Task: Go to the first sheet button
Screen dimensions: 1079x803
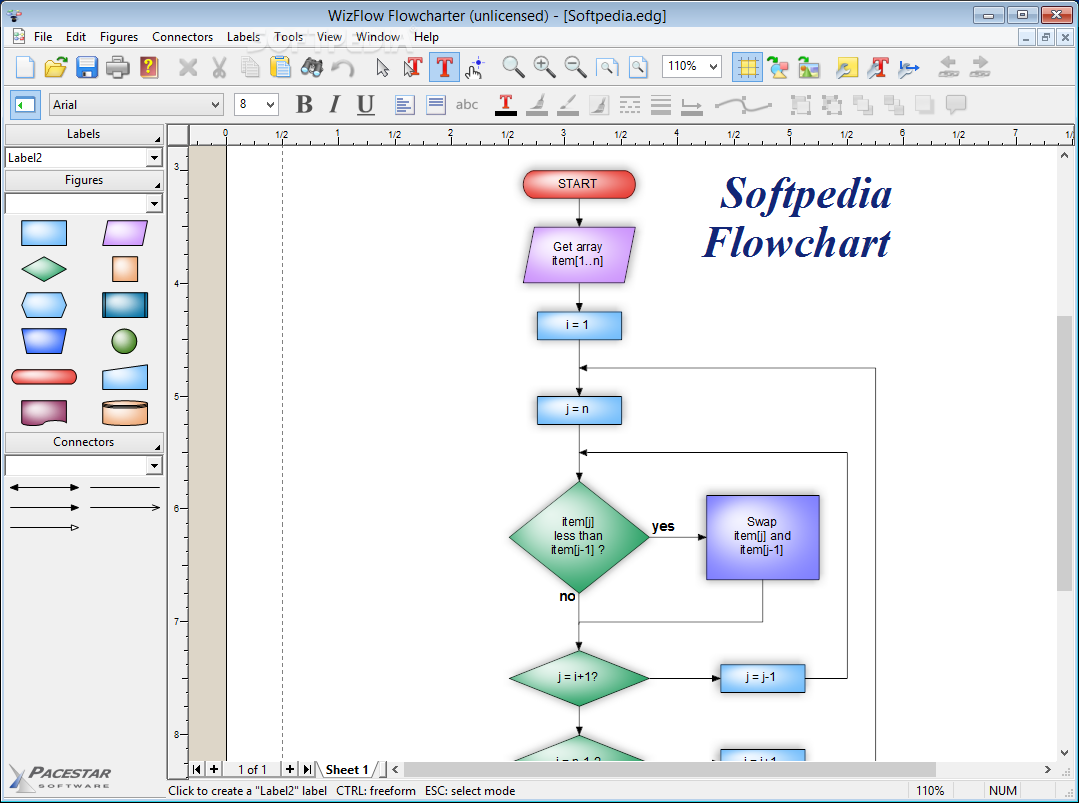Action: [x=197, y=769]
